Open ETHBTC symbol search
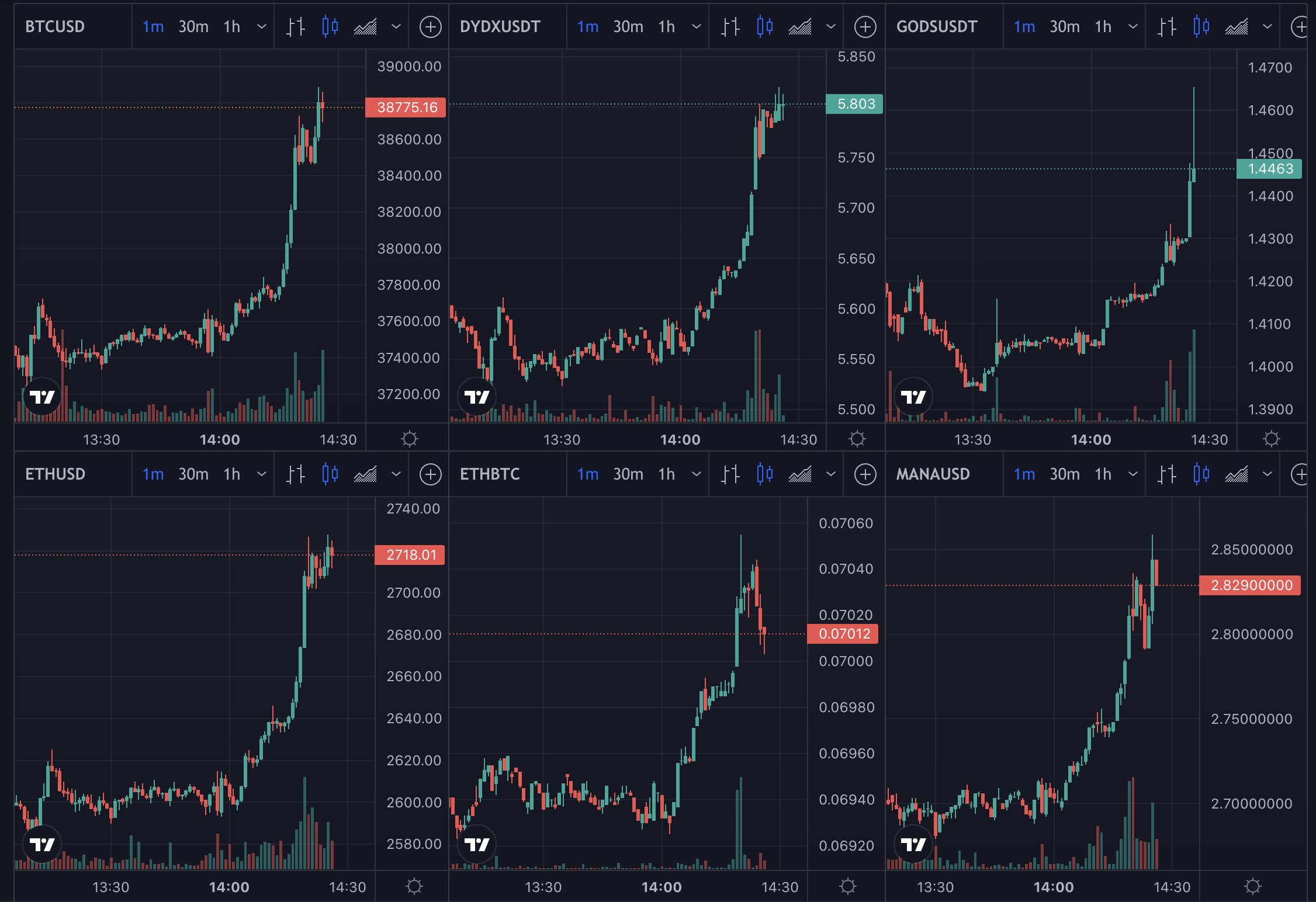The image size is (1316, 902). click(x=490, y=474)
